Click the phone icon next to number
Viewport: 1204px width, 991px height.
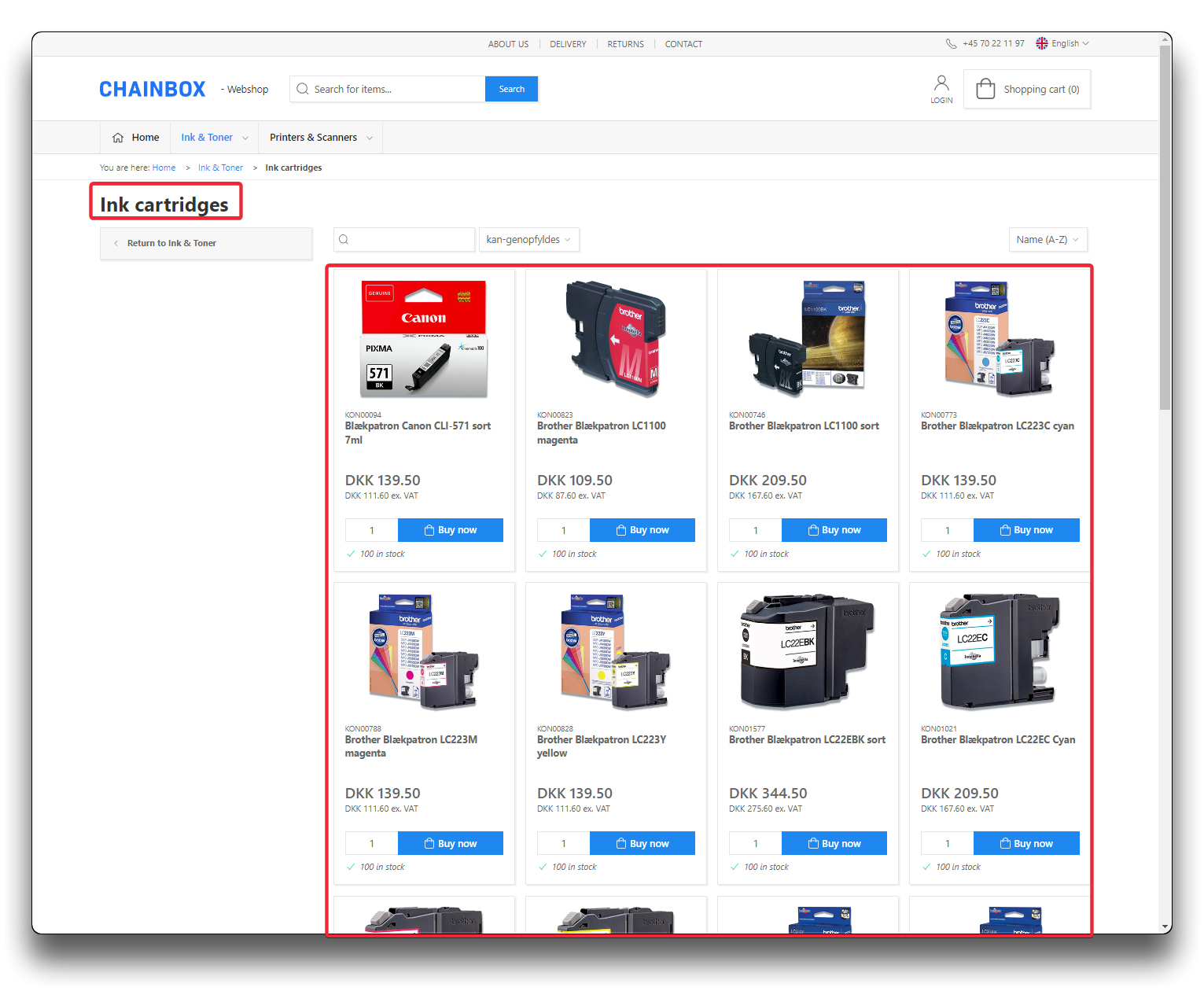(951, 44)
